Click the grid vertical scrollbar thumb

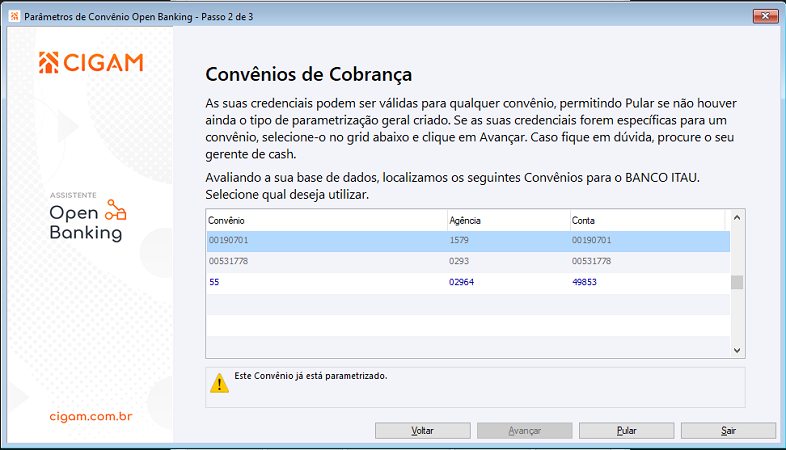(737, 282)
